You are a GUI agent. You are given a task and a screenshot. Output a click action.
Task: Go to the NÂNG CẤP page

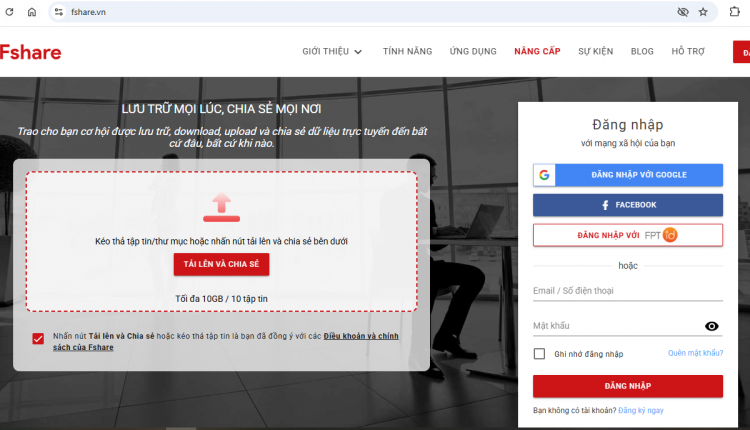pyautogui.click(x=537, y=51)
